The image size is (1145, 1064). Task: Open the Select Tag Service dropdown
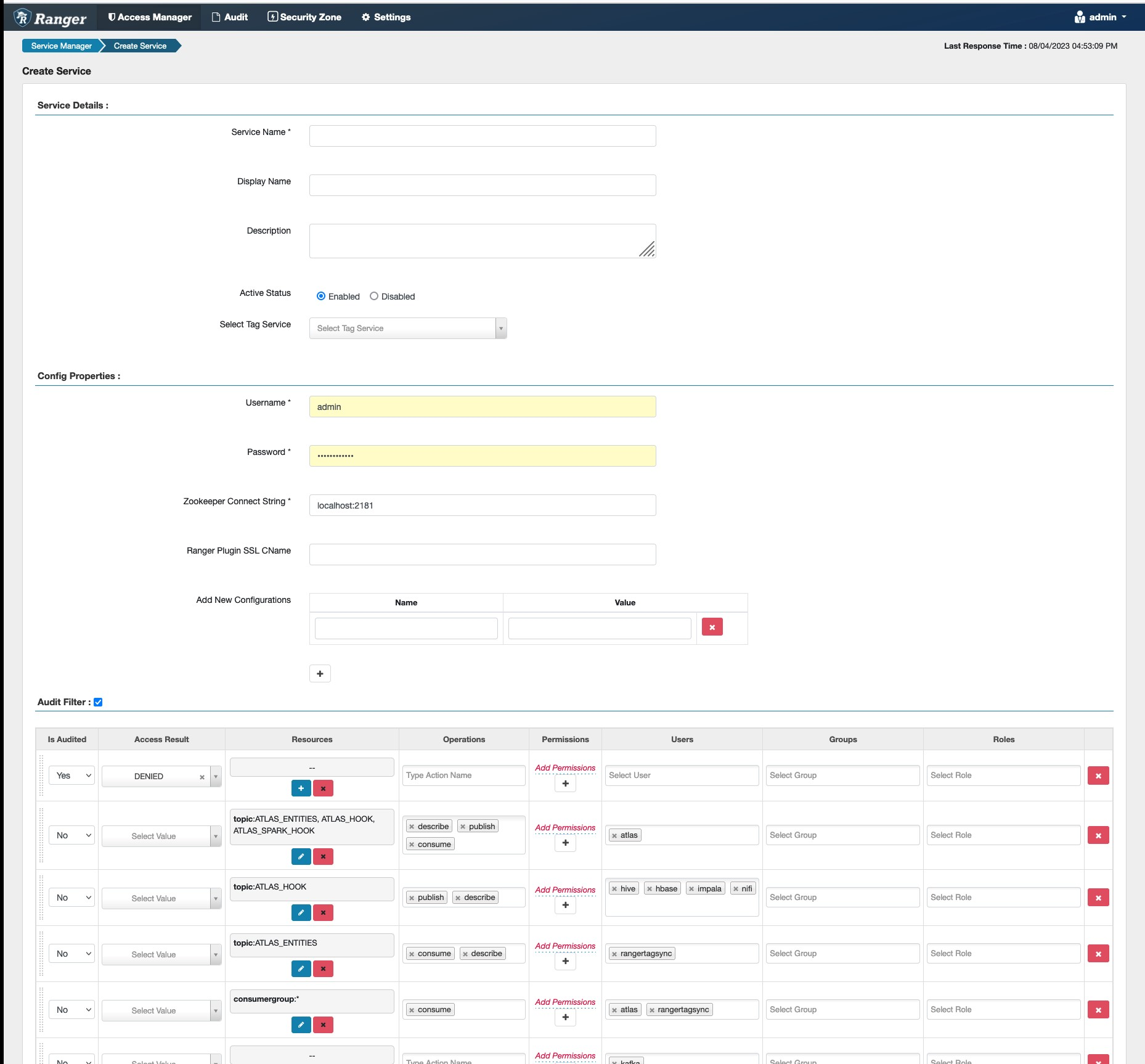pos(408,328)
